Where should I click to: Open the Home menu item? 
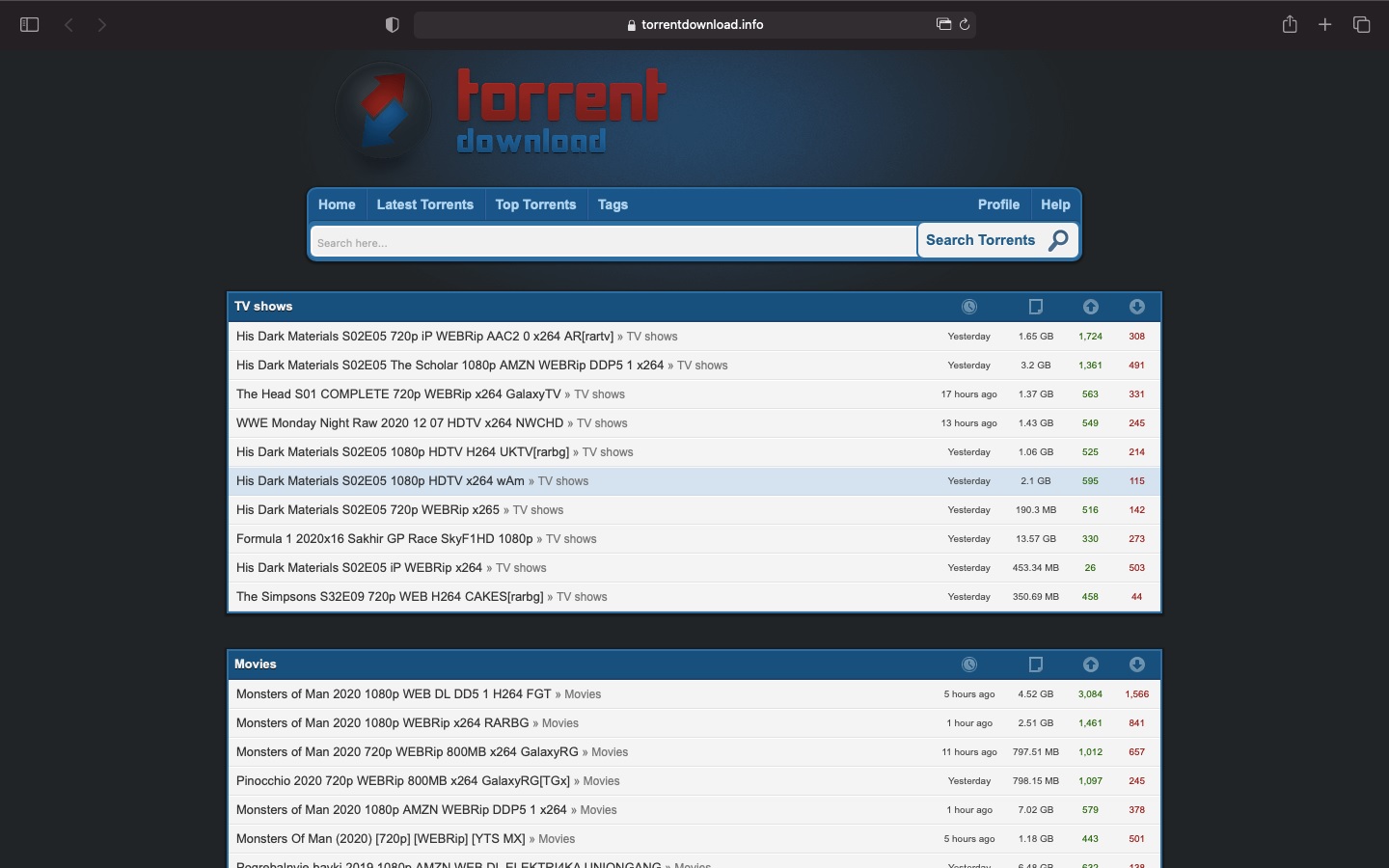coord(337,204)
